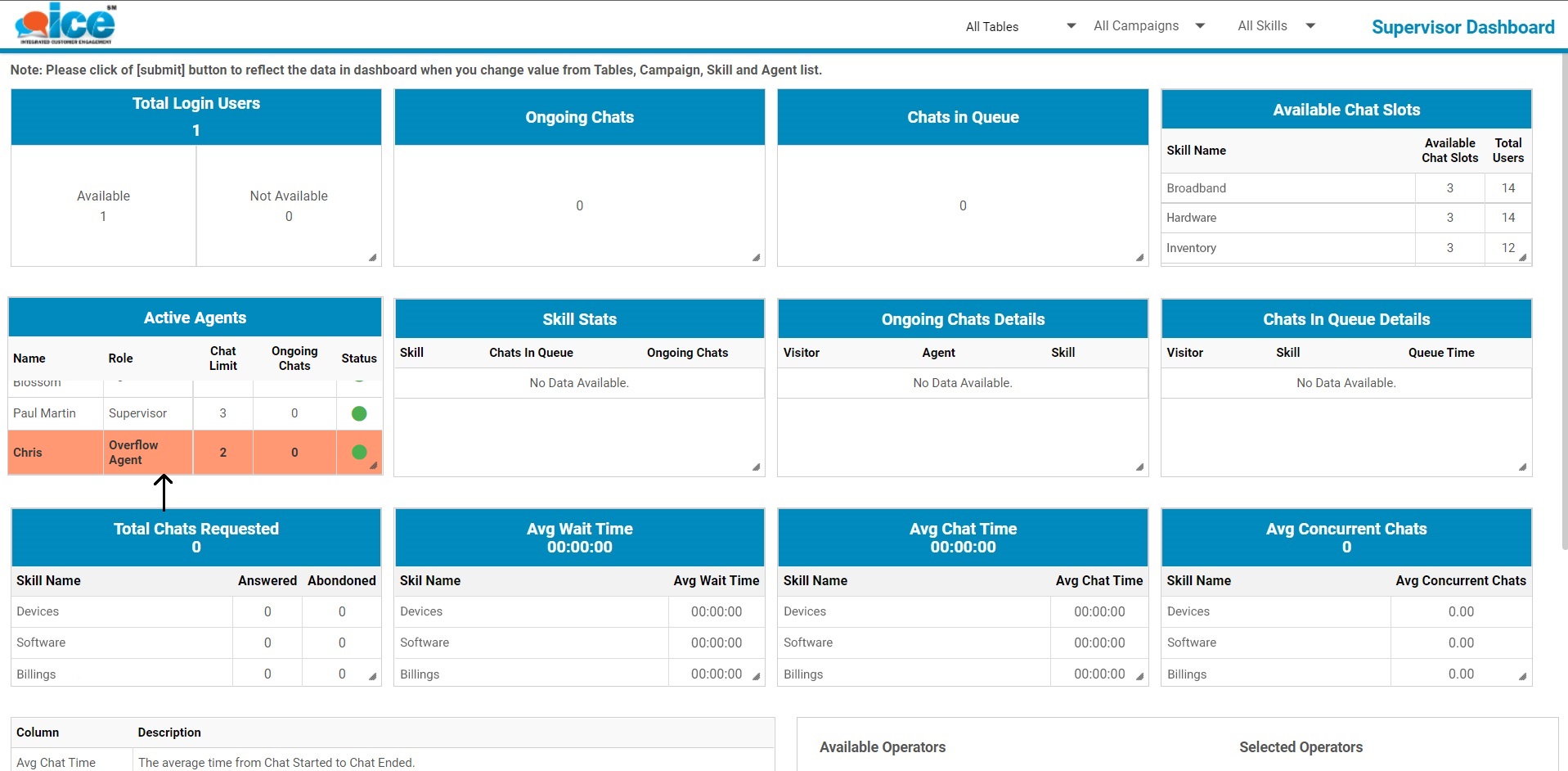This screenshot has height=771, width=1568.
Task: Click Paul Martin's green status indicator
Action: click(x=358, y=413)
